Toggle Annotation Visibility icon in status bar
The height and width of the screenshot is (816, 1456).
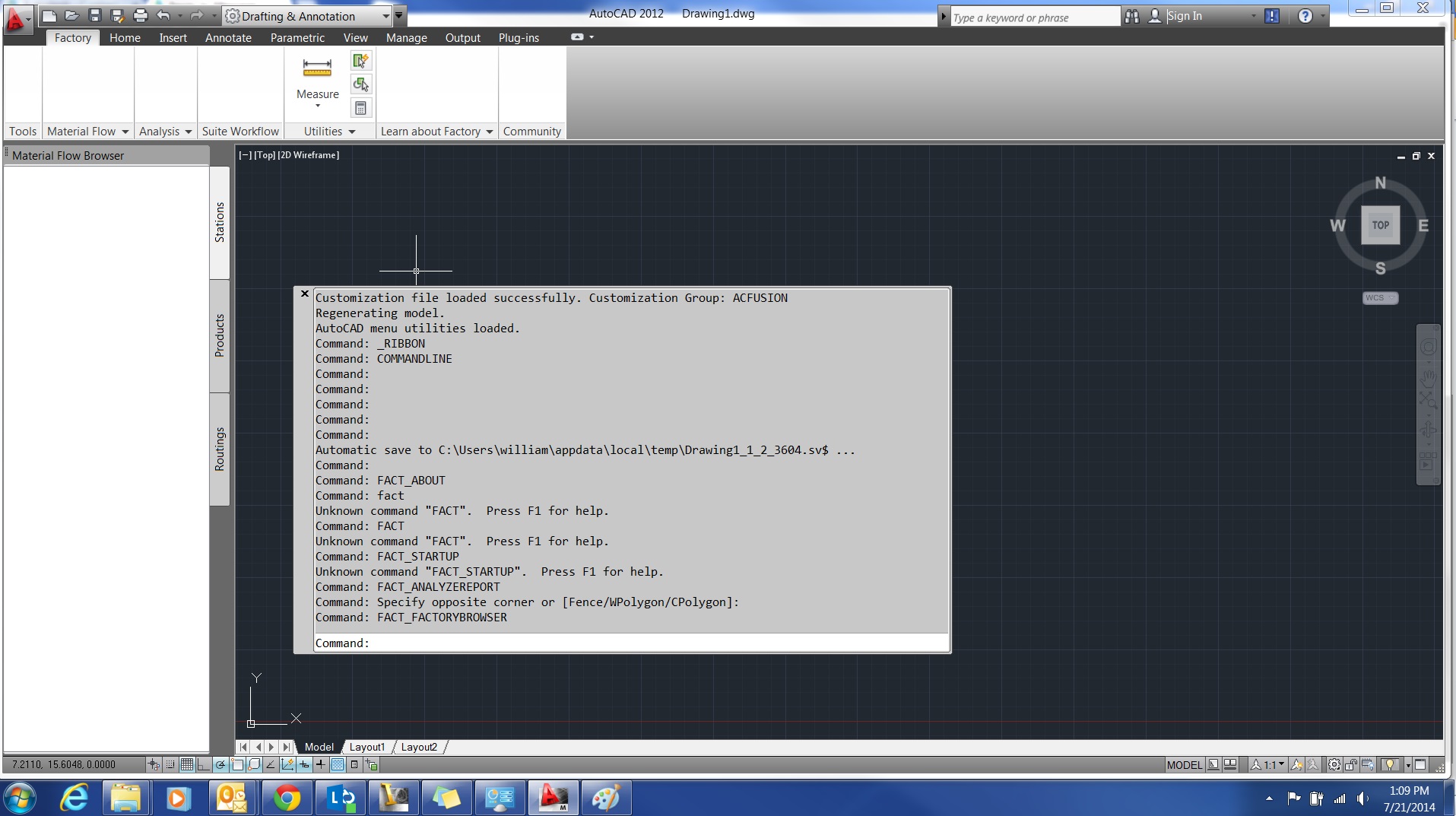coord(1296,764)
